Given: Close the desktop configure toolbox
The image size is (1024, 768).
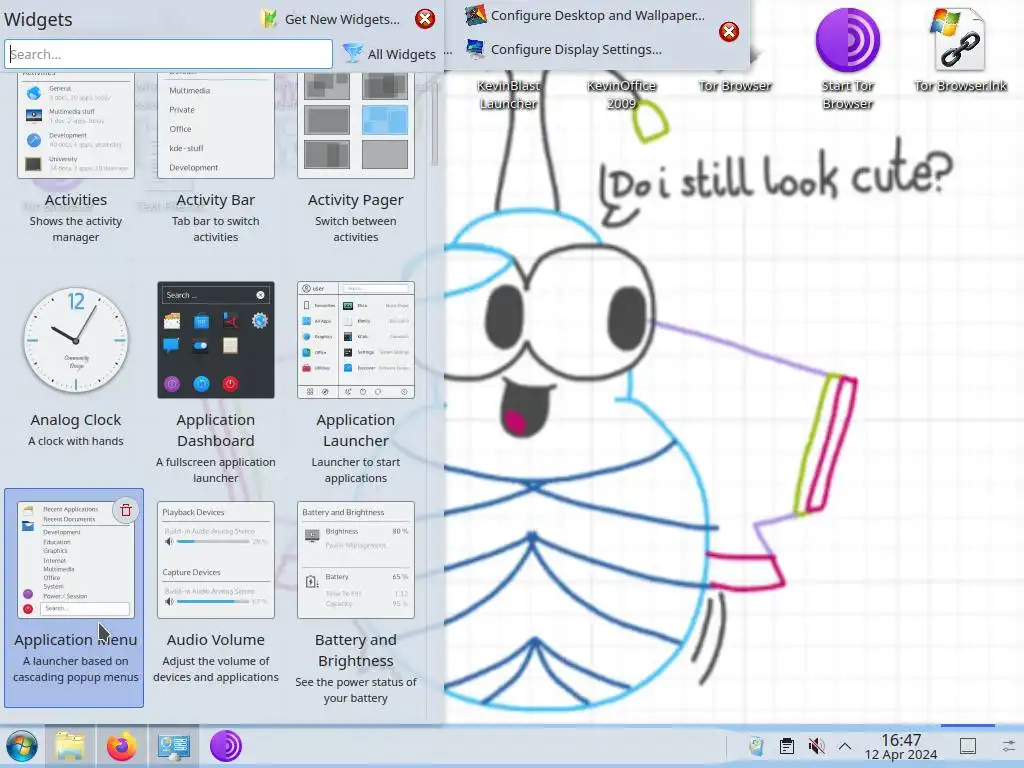Looking at the screenshot, I should click(729, 32).
